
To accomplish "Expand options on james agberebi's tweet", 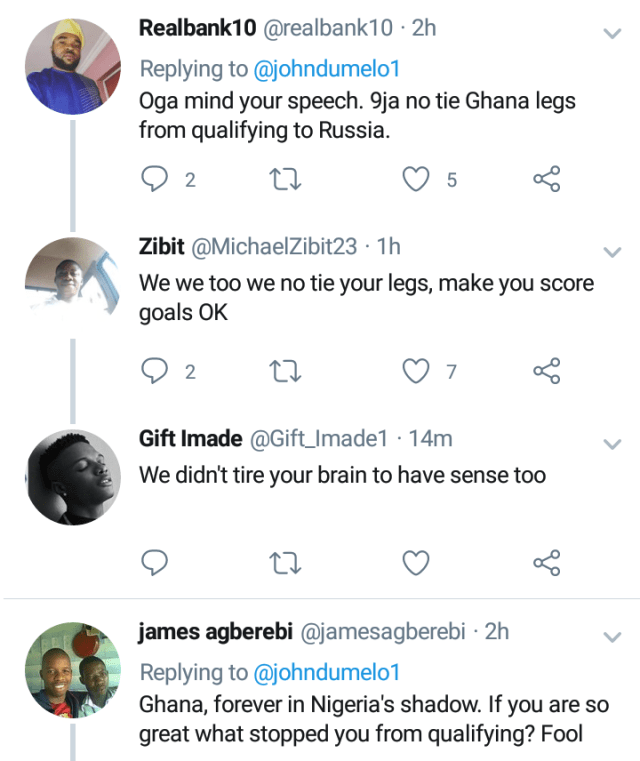I will tap(612, 636).
